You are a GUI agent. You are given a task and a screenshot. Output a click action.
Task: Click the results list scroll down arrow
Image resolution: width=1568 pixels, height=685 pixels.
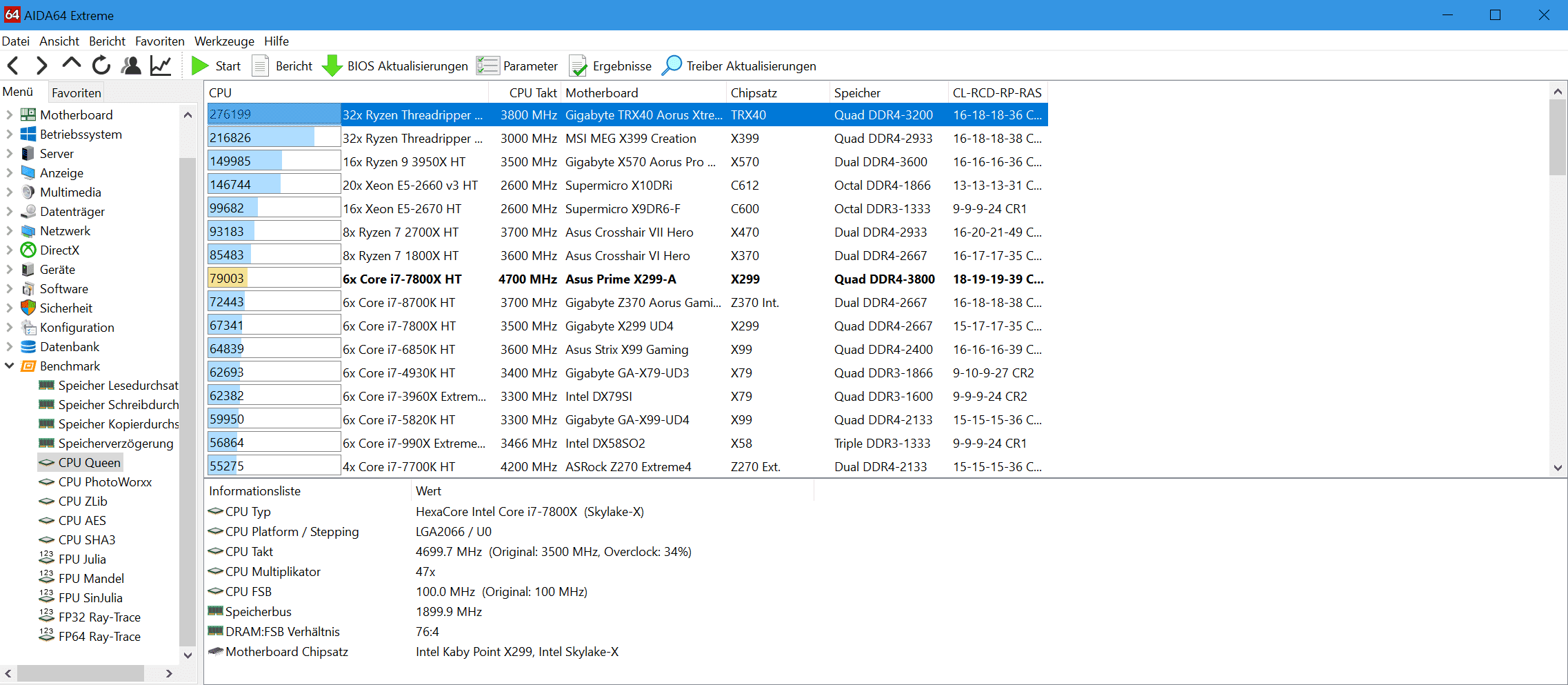click(1557, 467)
